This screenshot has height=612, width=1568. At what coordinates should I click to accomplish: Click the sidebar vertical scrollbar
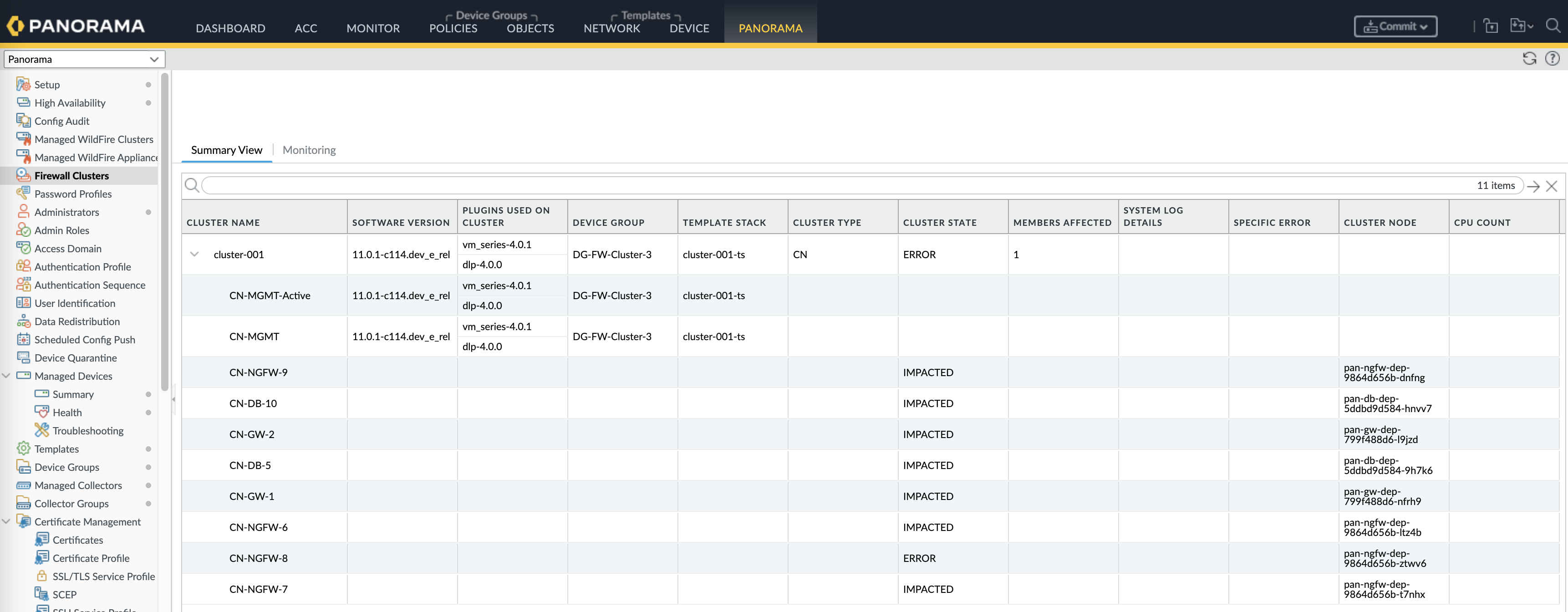pyautogui.click(x=164, y=231)
